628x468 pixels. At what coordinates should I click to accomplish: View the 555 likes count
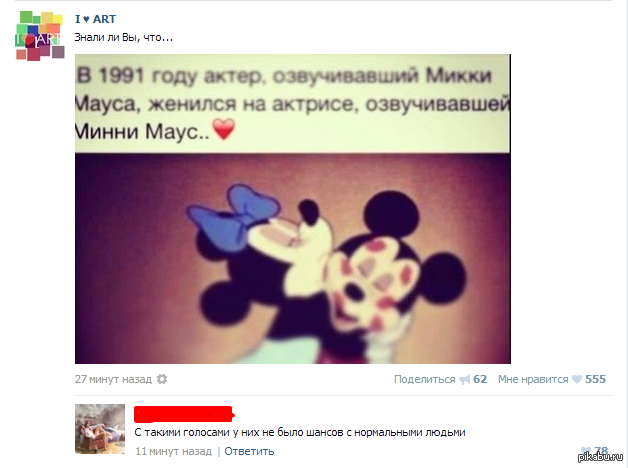tap(595, 379)
